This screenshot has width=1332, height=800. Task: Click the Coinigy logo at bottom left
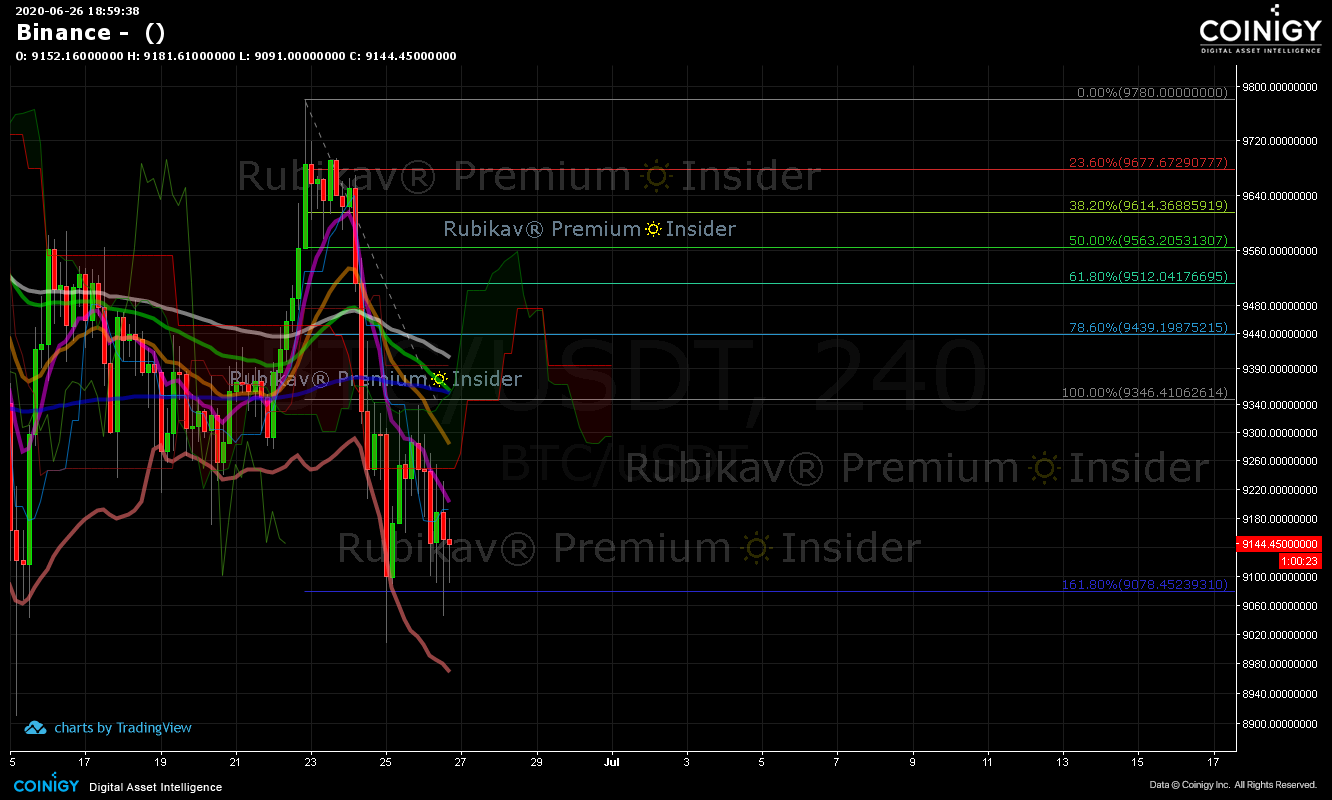[45, 786]
